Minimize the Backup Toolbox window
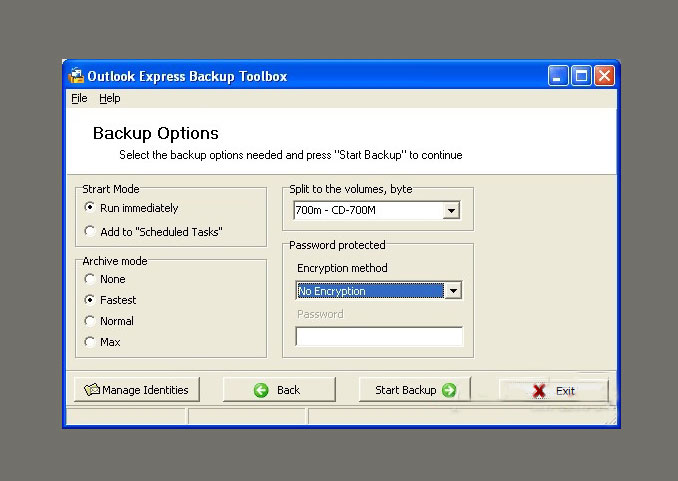 [x=558, y=76]
